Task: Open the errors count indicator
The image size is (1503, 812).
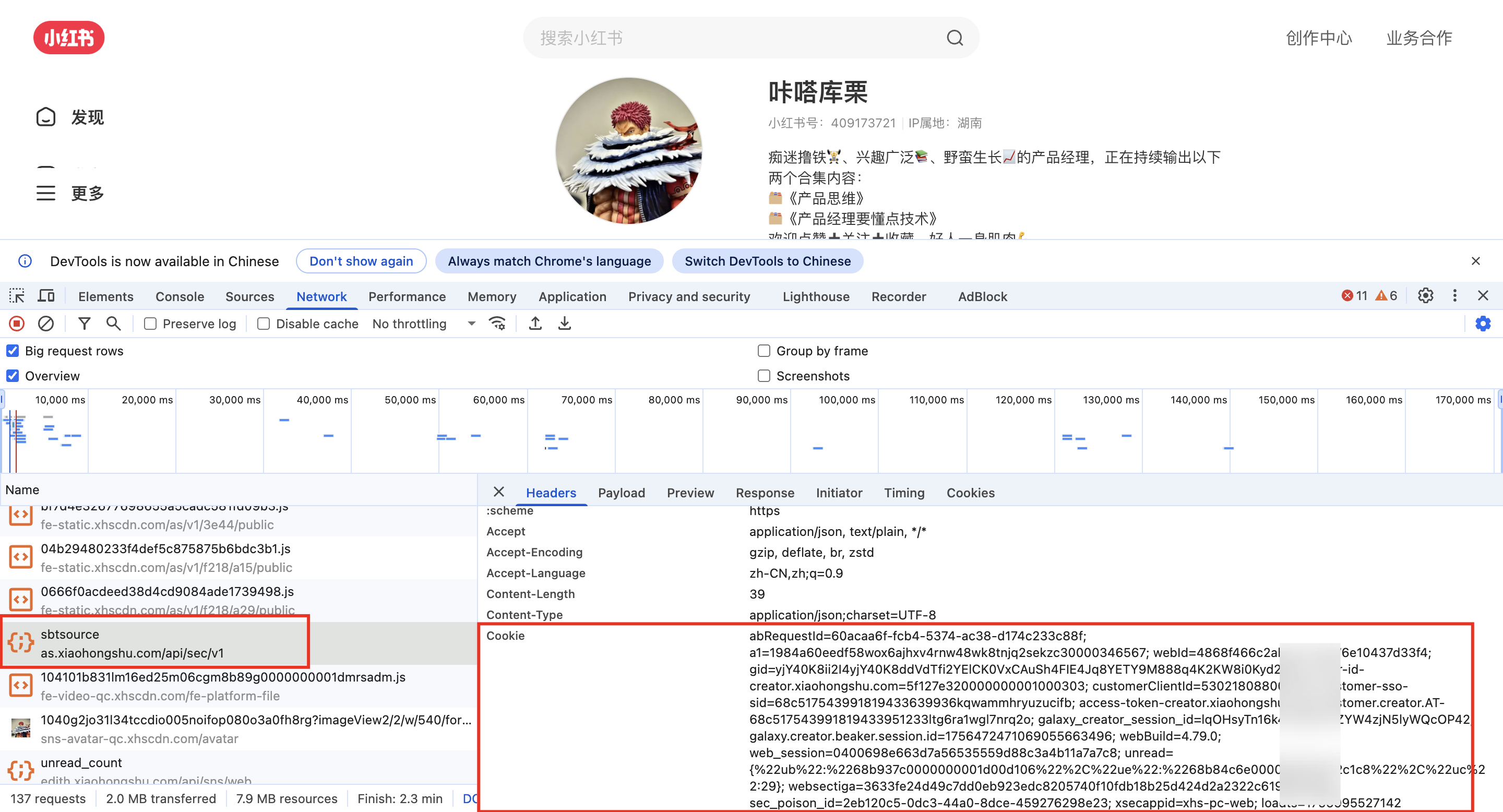Action: [x=1354, y=296]
